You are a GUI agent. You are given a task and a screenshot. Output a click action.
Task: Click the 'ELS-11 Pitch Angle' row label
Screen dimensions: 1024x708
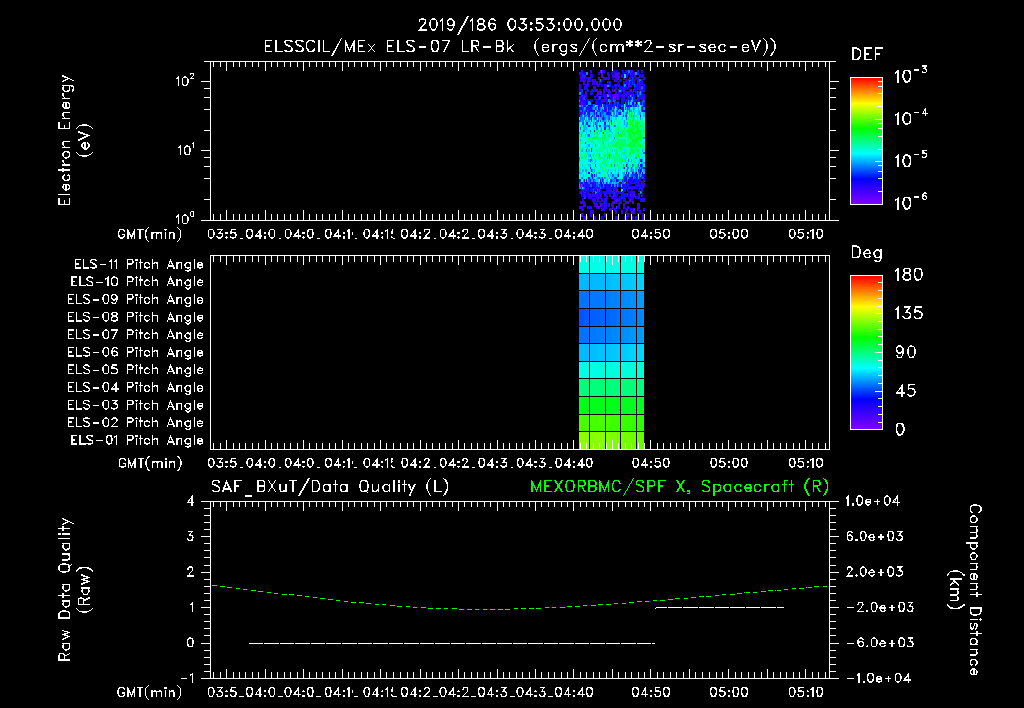138,265
